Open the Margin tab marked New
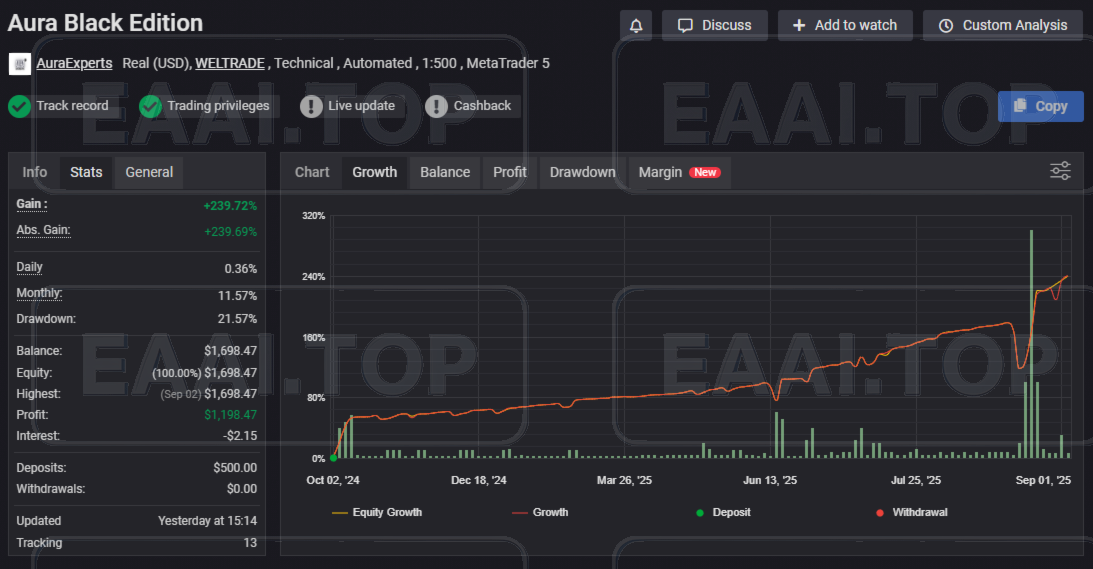Screen dimensions: 1093x569 coord(678,172)
